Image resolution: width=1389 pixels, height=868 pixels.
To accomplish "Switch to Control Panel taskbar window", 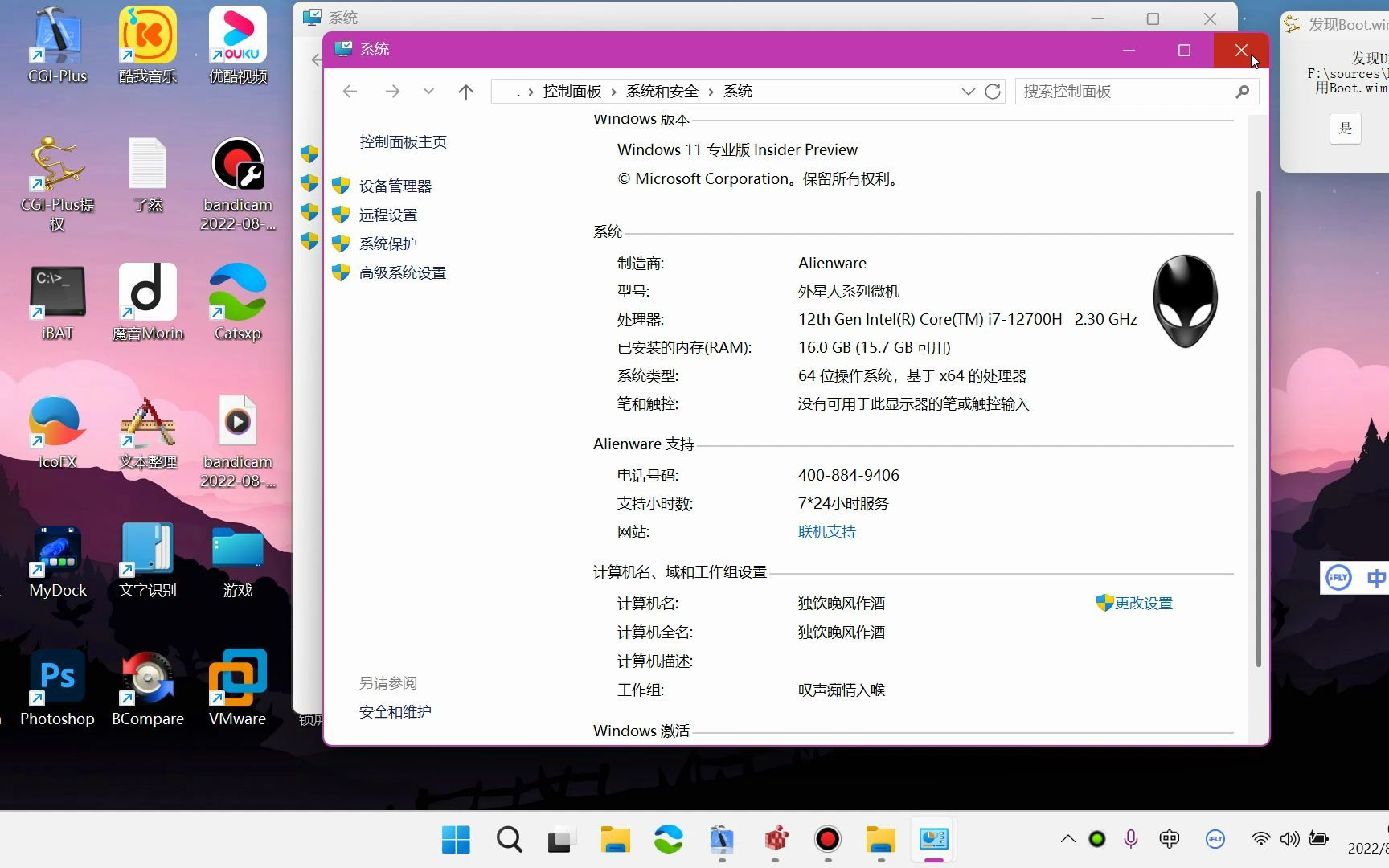I will [933, 840].
